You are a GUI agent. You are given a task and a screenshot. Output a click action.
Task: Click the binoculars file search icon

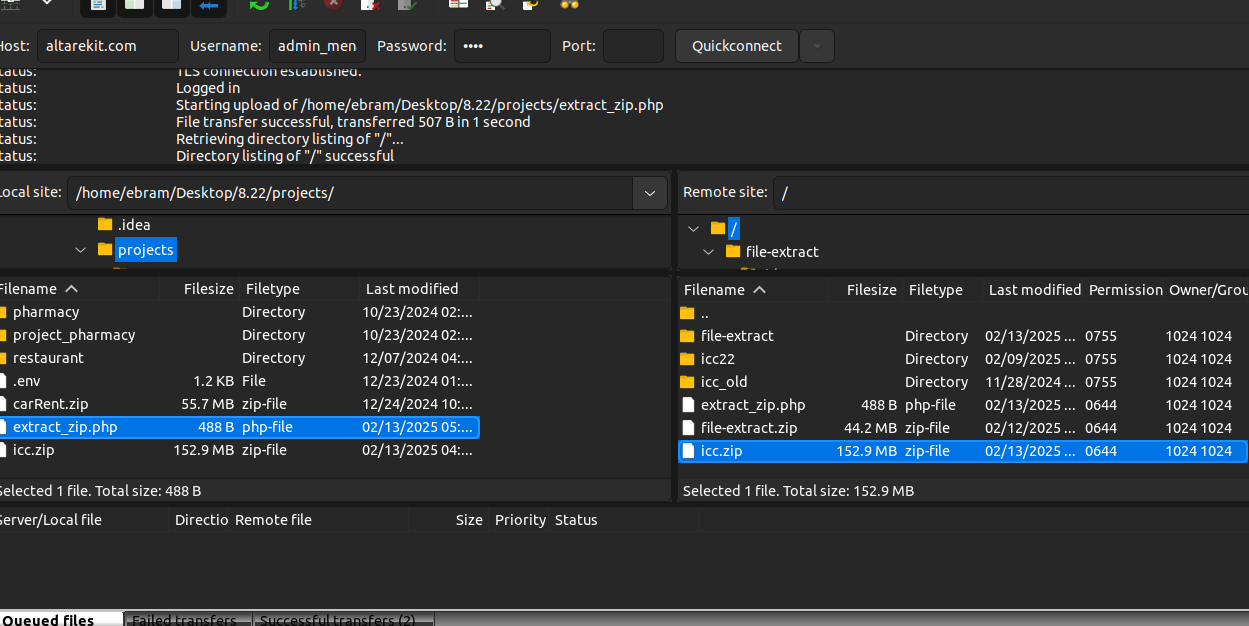click(x=569, y=5)
